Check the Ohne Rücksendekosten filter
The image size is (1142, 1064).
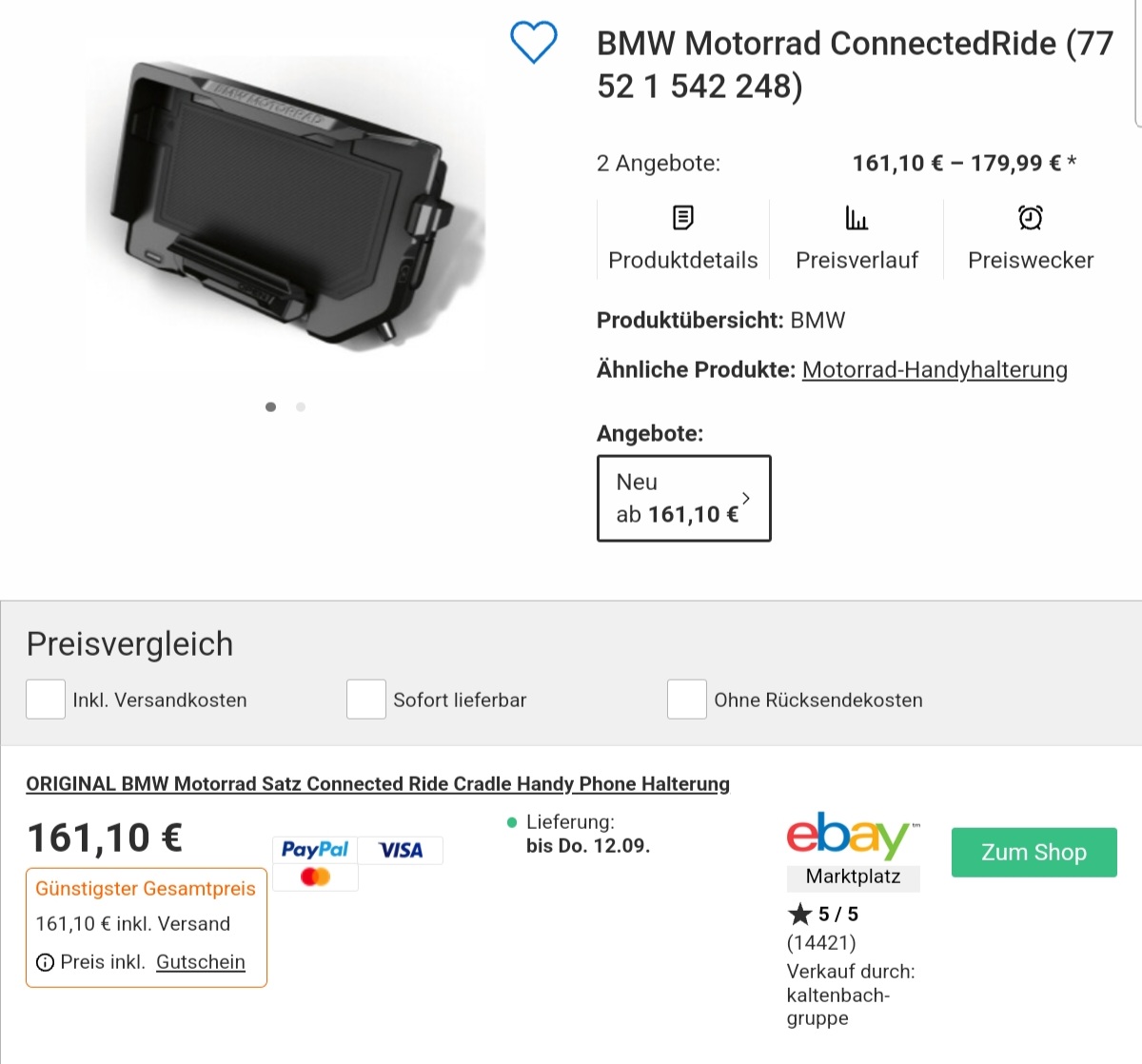click(x=687, y=699)
